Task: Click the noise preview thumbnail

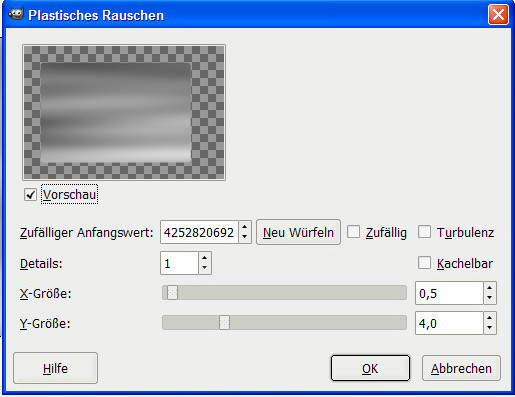Action: 124,113
